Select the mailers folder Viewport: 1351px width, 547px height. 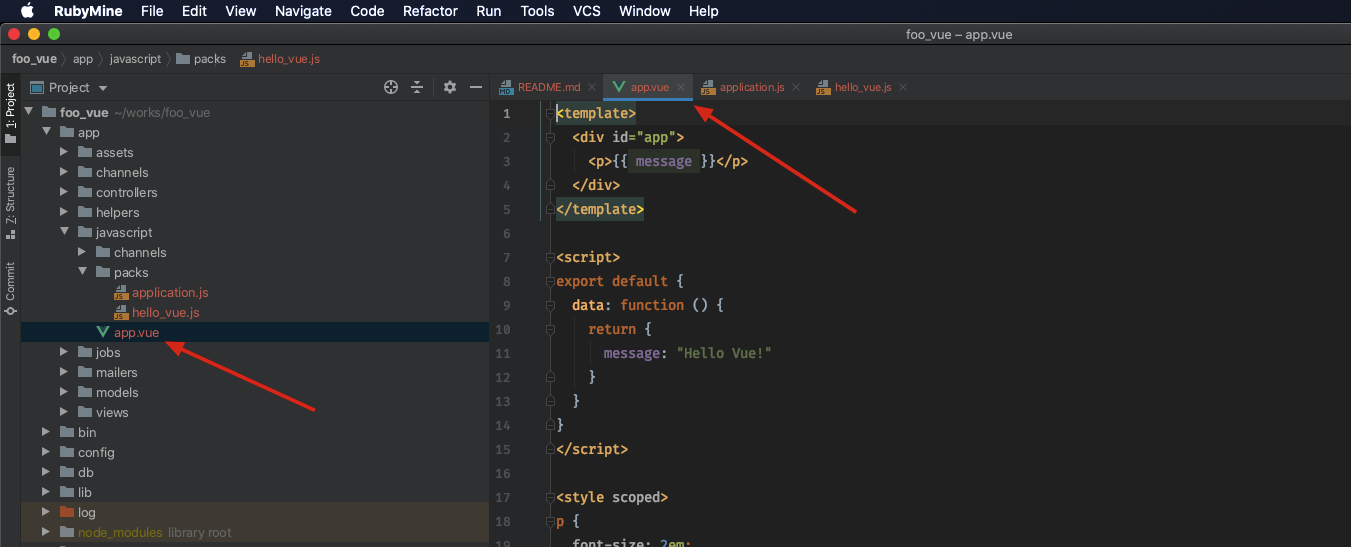tap(116, 372)
